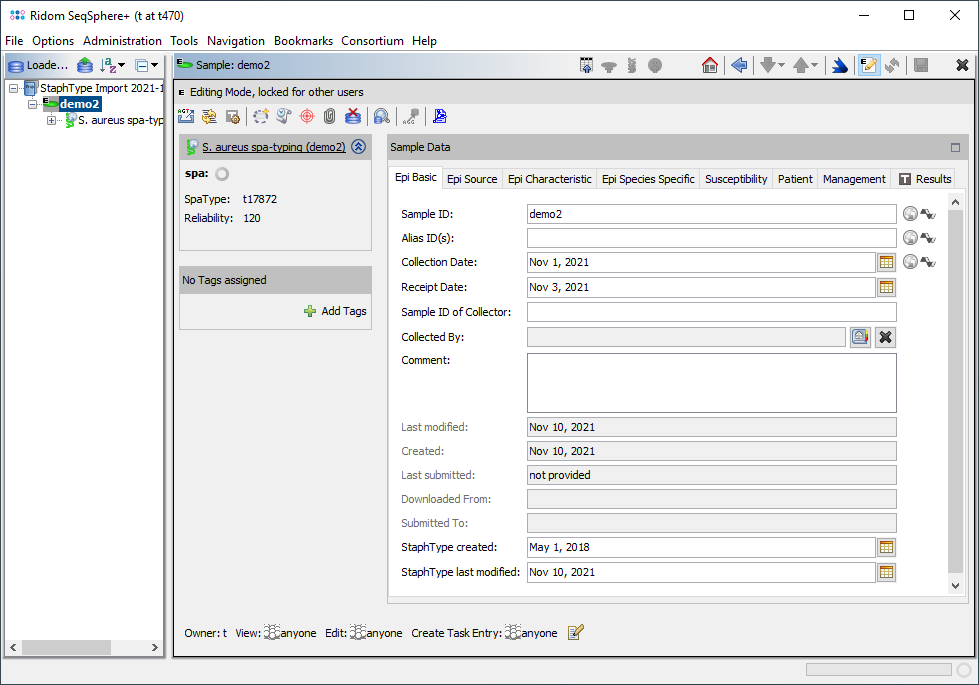Image resolution: width=979 pixels, height=685 pixels.
Task: Open the Results tab
Action: click(925, 179)
